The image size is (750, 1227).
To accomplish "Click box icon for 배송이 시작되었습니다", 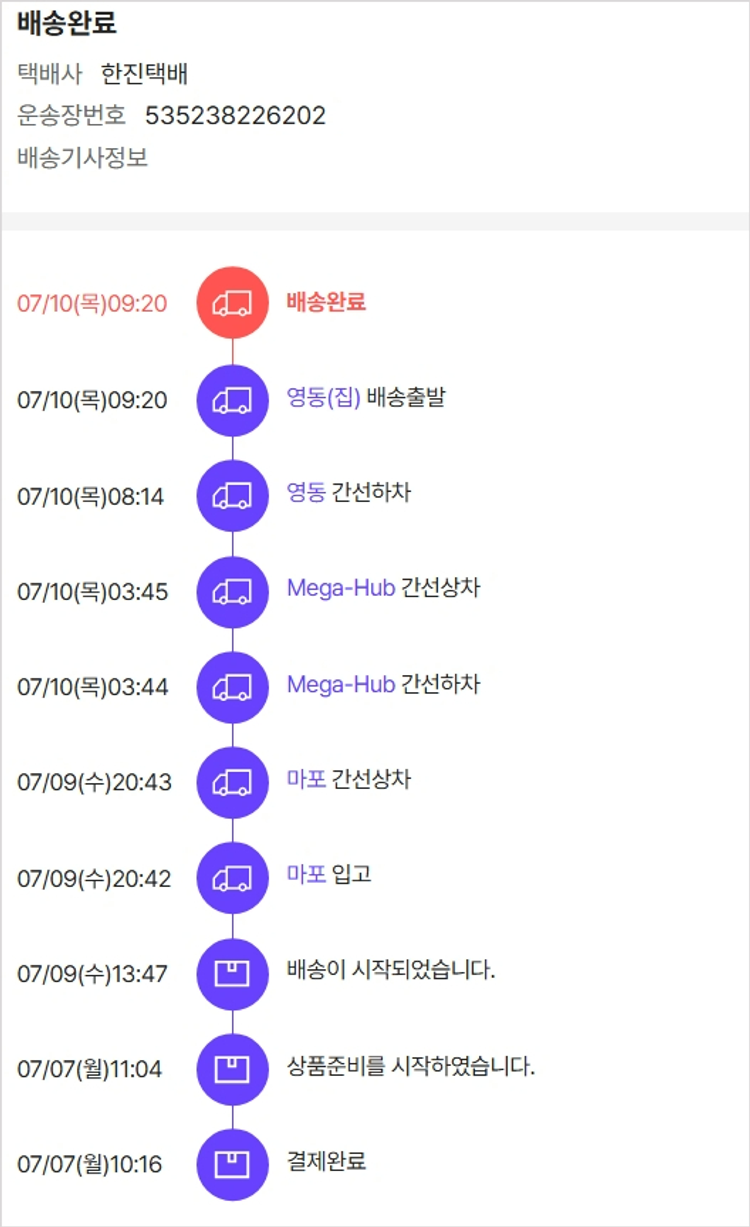I will point(233,973).
